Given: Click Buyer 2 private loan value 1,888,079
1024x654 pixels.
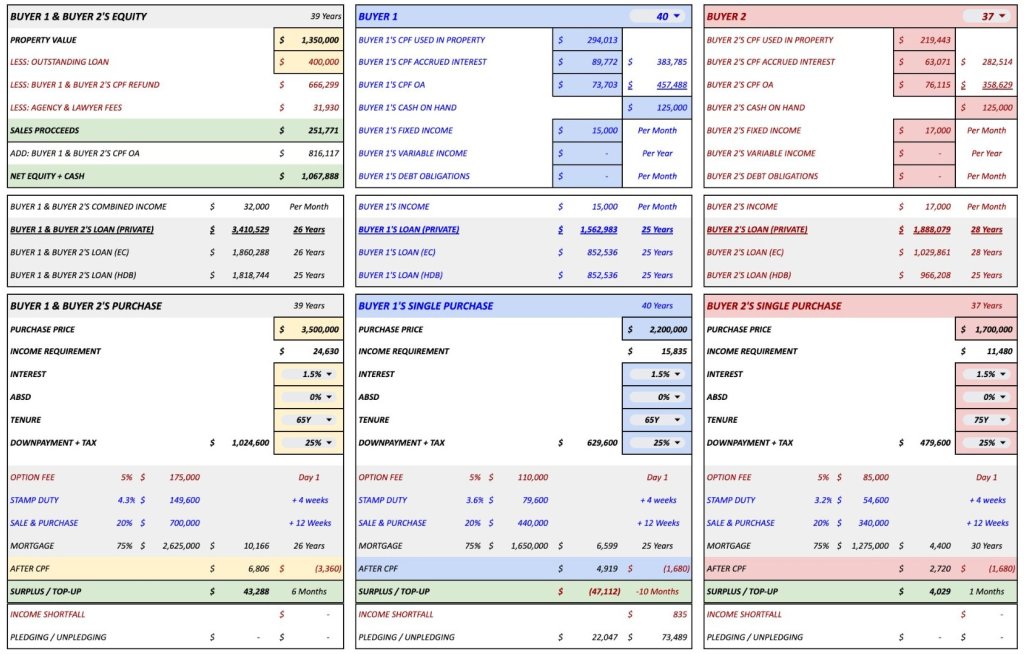Looking at the screenshot, I should click(931, 230).
